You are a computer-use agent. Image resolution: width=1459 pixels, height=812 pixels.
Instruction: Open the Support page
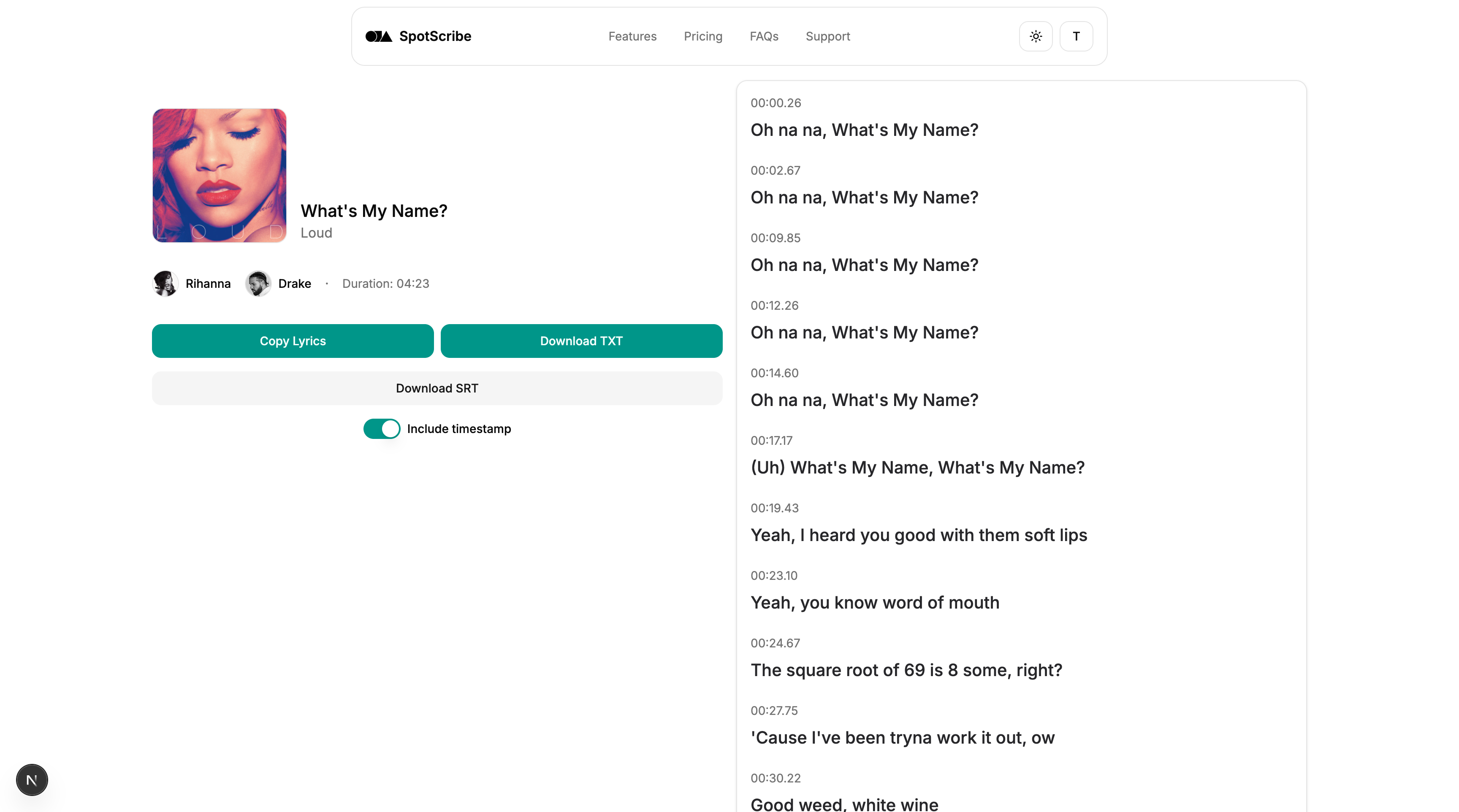coord(827,36)
